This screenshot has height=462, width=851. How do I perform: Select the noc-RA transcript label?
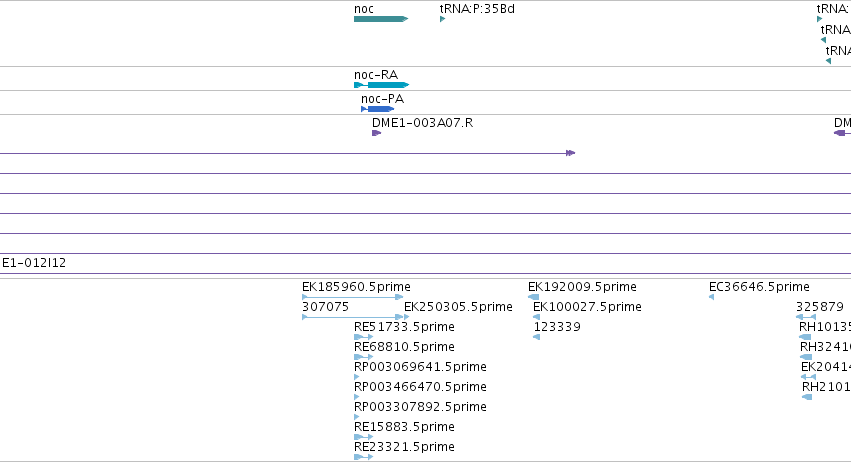point(376,75)
